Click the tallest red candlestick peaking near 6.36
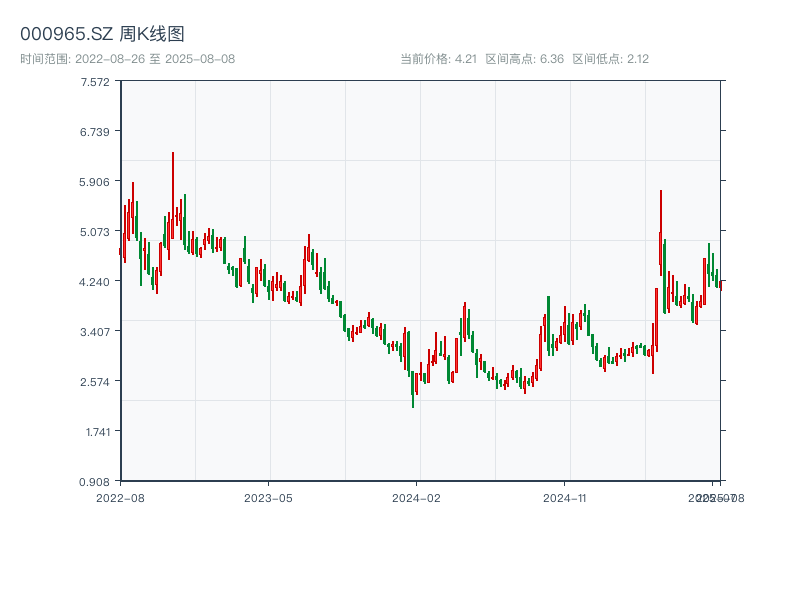Screen dimensions: 800x600 click(x=173, y=195)
